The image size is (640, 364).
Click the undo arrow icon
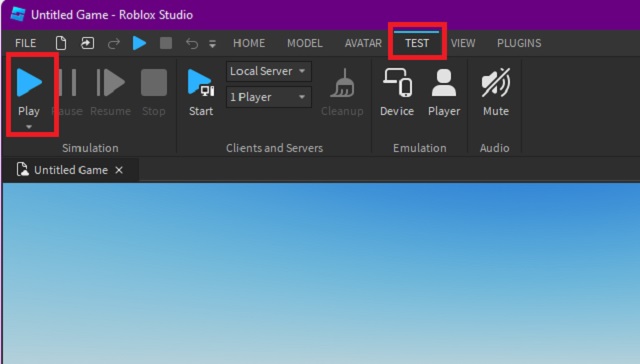(x=191, y=43)
